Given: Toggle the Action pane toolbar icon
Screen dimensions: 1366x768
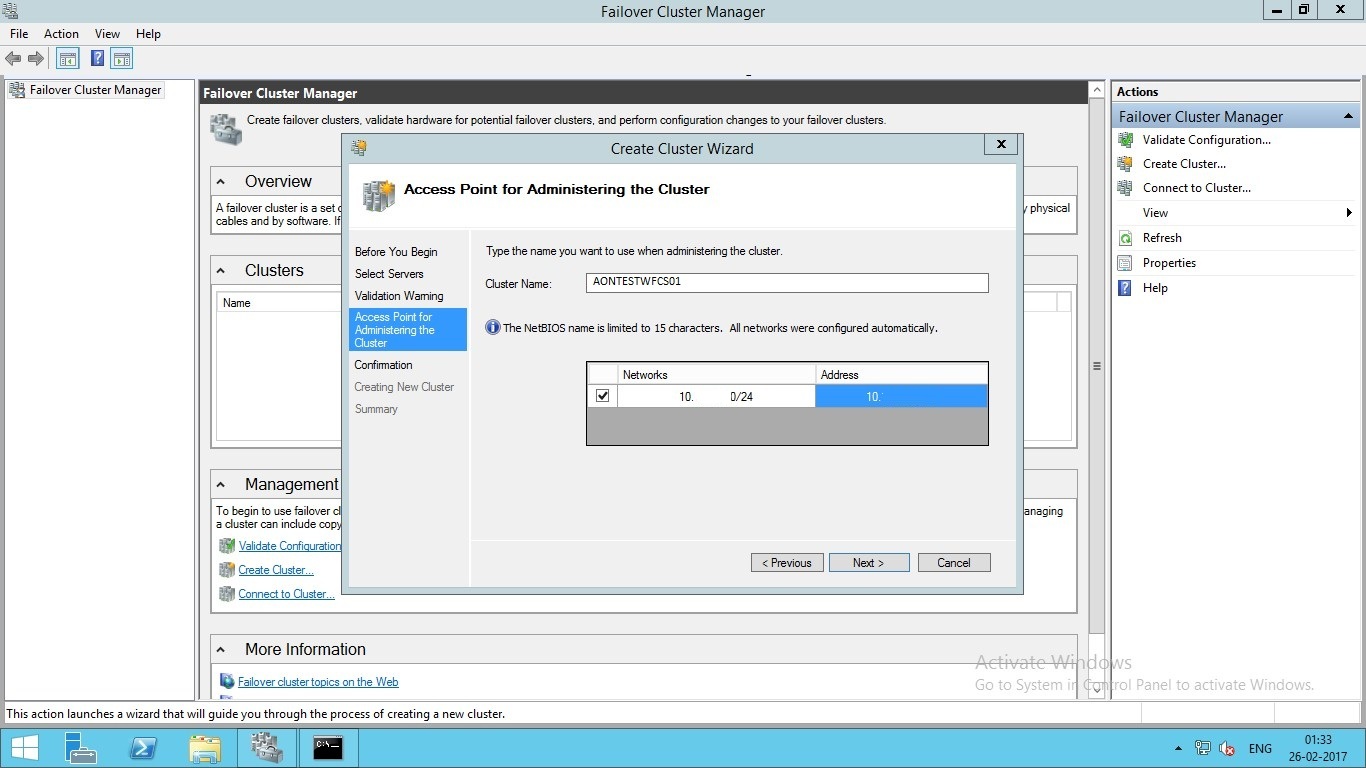Looking at the screenshot, I should pos(122,59).
